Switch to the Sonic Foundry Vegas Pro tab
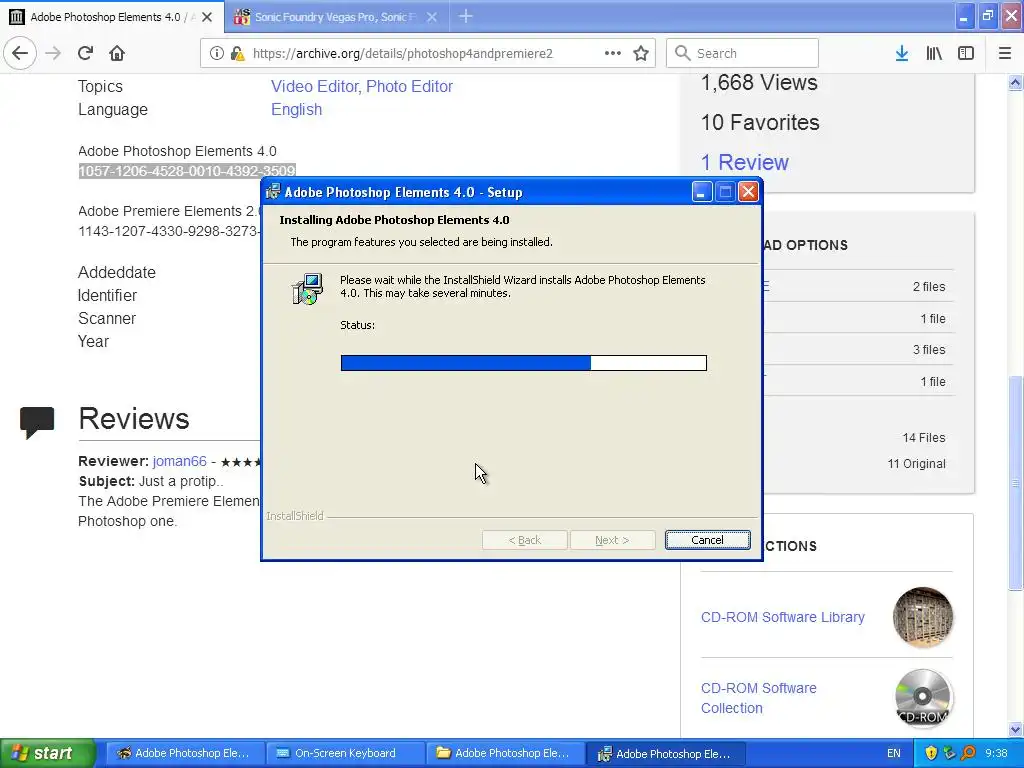 tap(336, 17)
